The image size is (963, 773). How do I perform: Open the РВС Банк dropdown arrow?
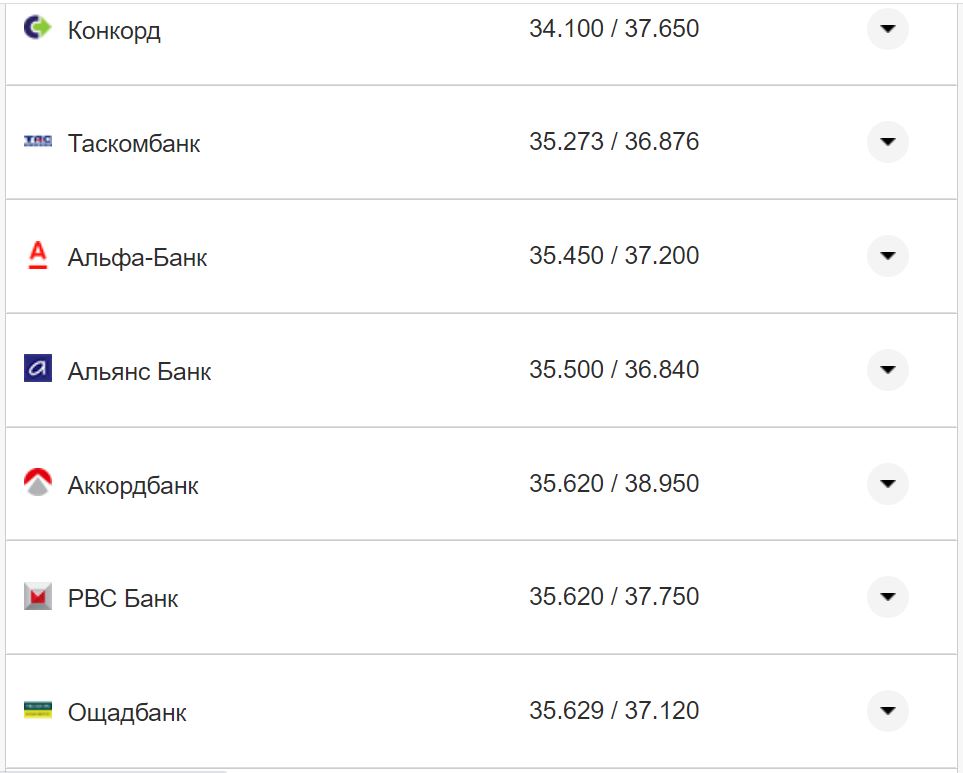point(887,597)
